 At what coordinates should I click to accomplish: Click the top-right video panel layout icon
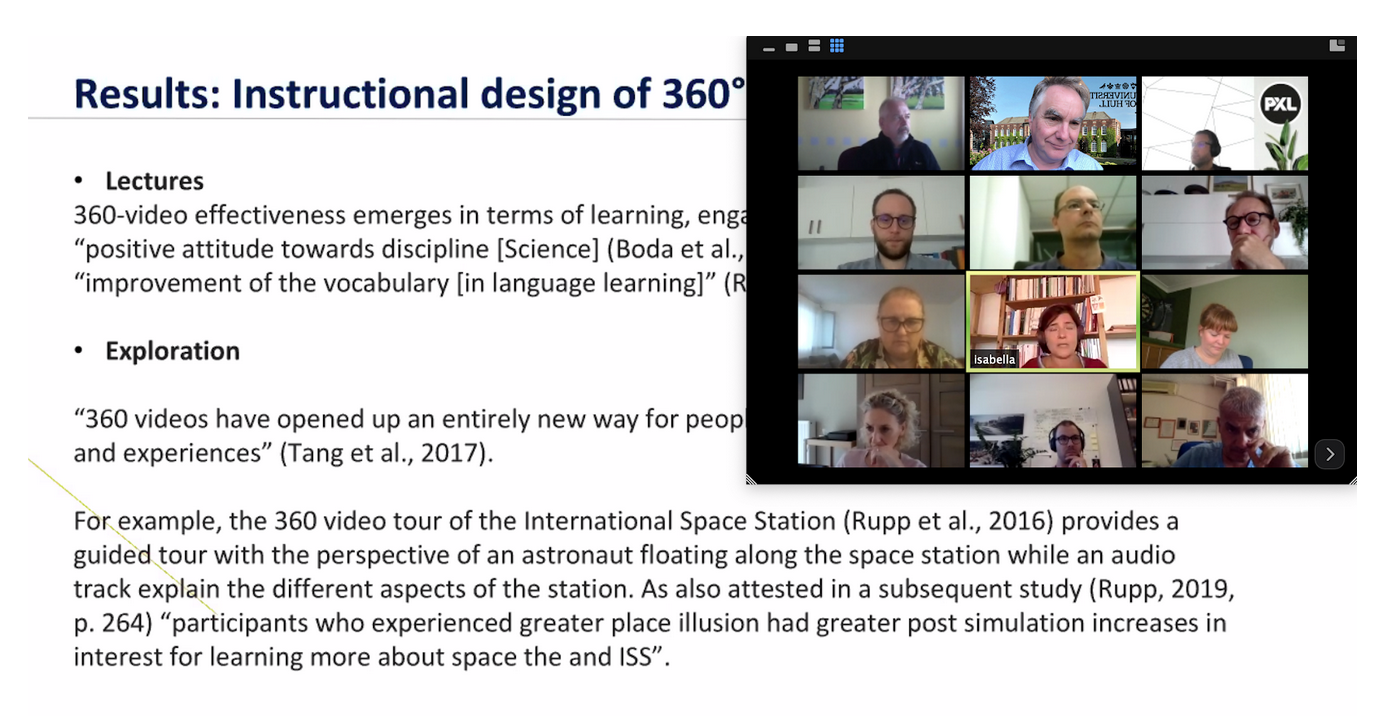tap(1336, 45)
